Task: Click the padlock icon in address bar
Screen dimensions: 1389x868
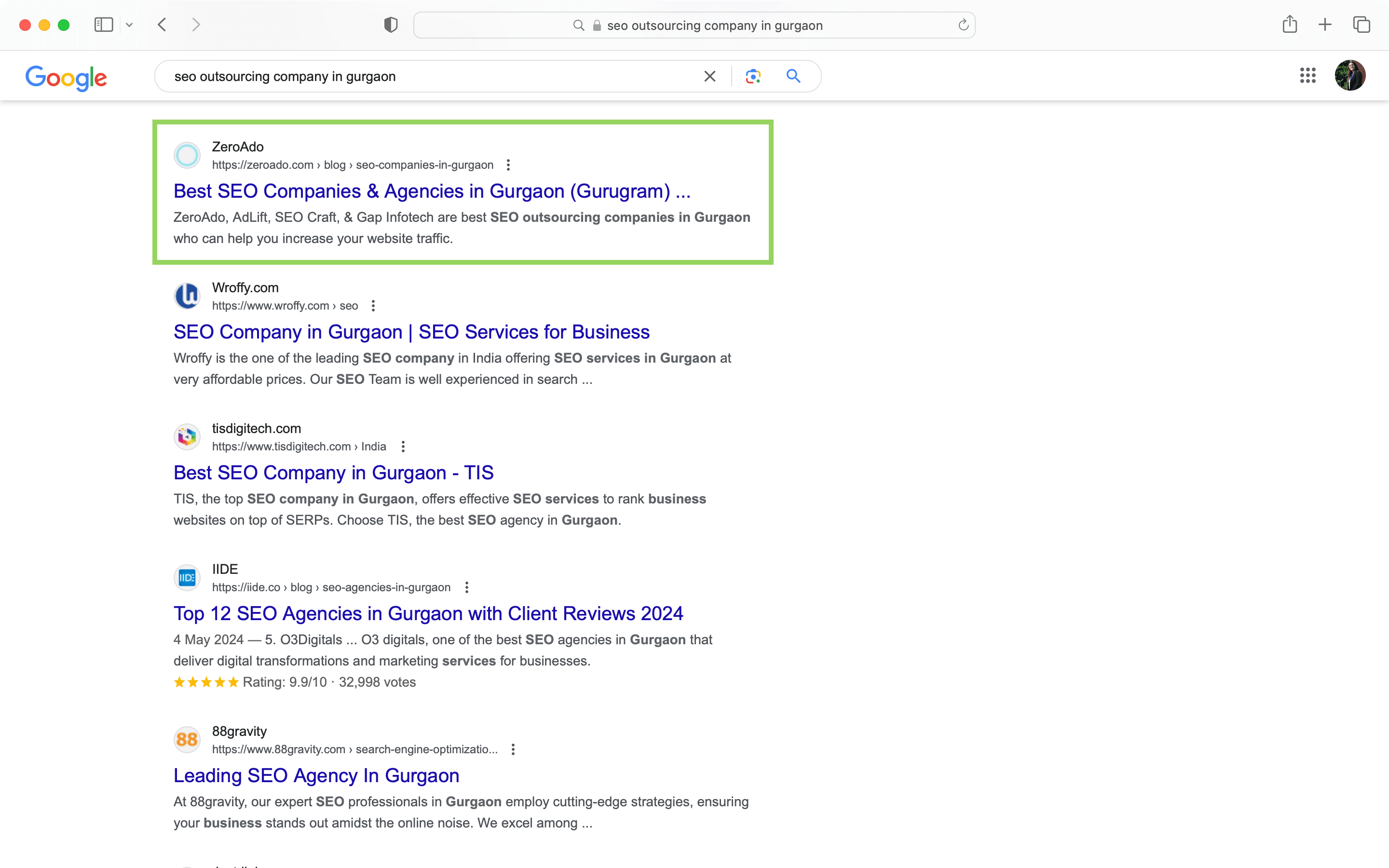Action: click(x=597, y=25)
